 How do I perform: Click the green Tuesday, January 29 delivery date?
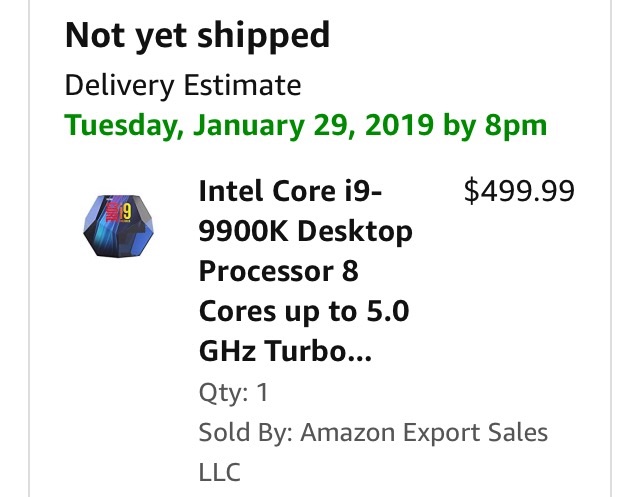[306, 125]
